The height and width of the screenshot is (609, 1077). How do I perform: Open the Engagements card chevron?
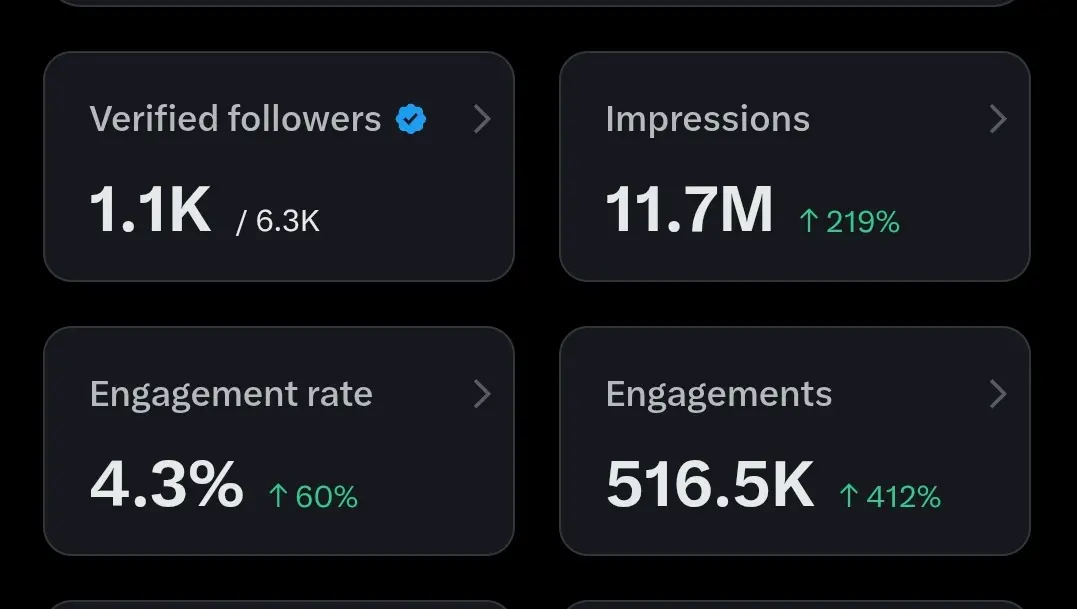tap(997, 394)
